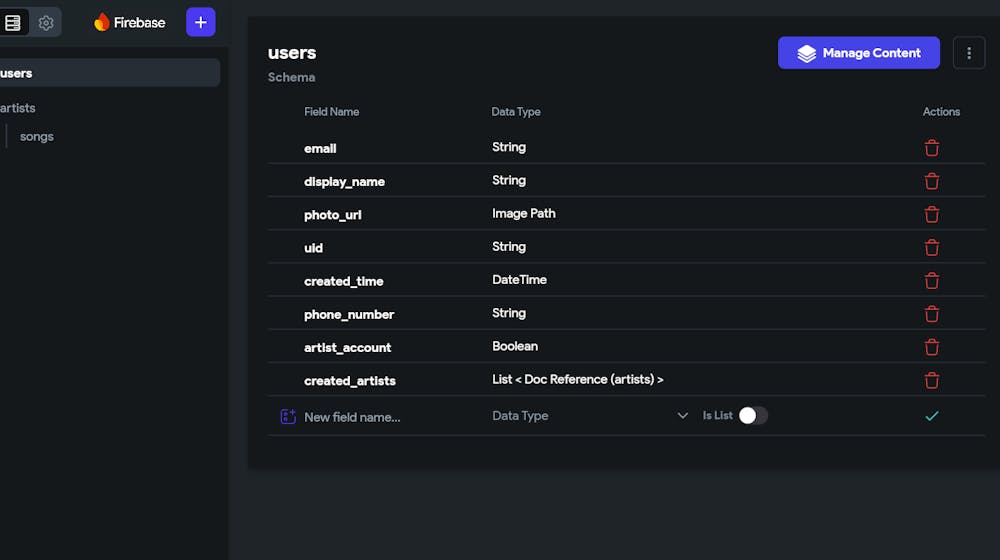Open the three-dot more options menu
Image resolution: width=1000 pixels, height=560 pixels.
click(968, 53)
